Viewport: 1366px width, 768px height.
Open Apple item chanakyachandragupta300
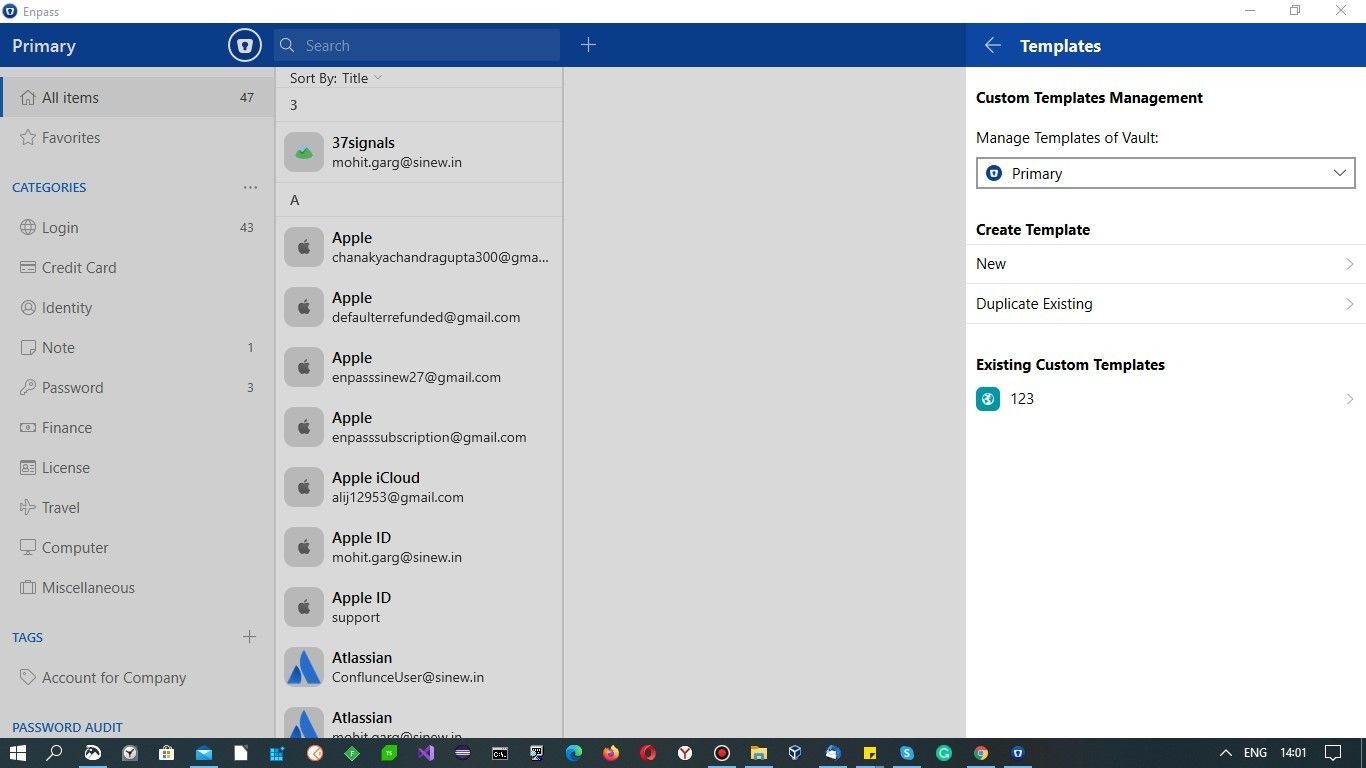[x=419, y=247]
